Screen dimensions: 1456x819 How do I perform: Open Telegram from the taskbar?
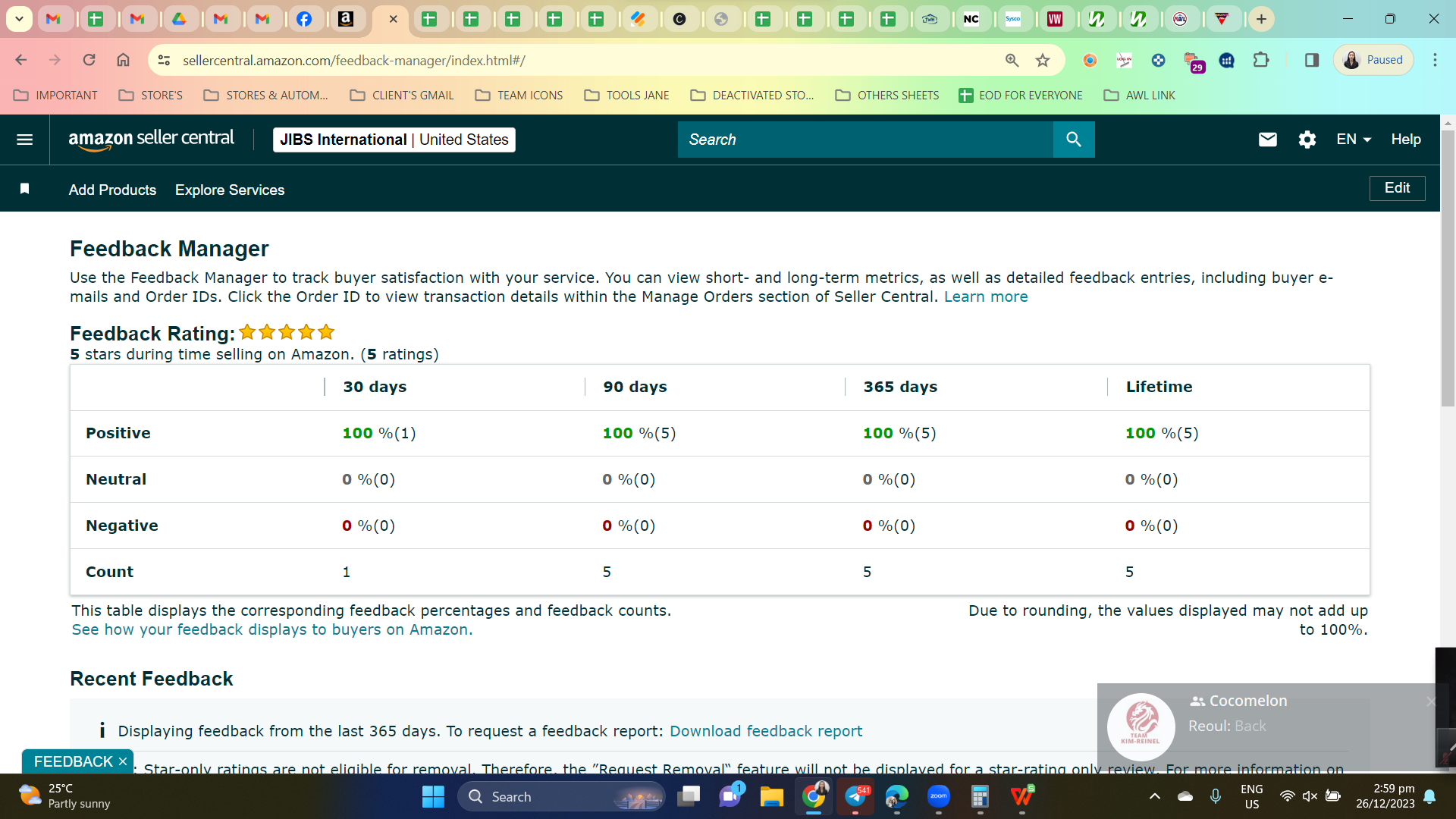click(x=855, y=796)
